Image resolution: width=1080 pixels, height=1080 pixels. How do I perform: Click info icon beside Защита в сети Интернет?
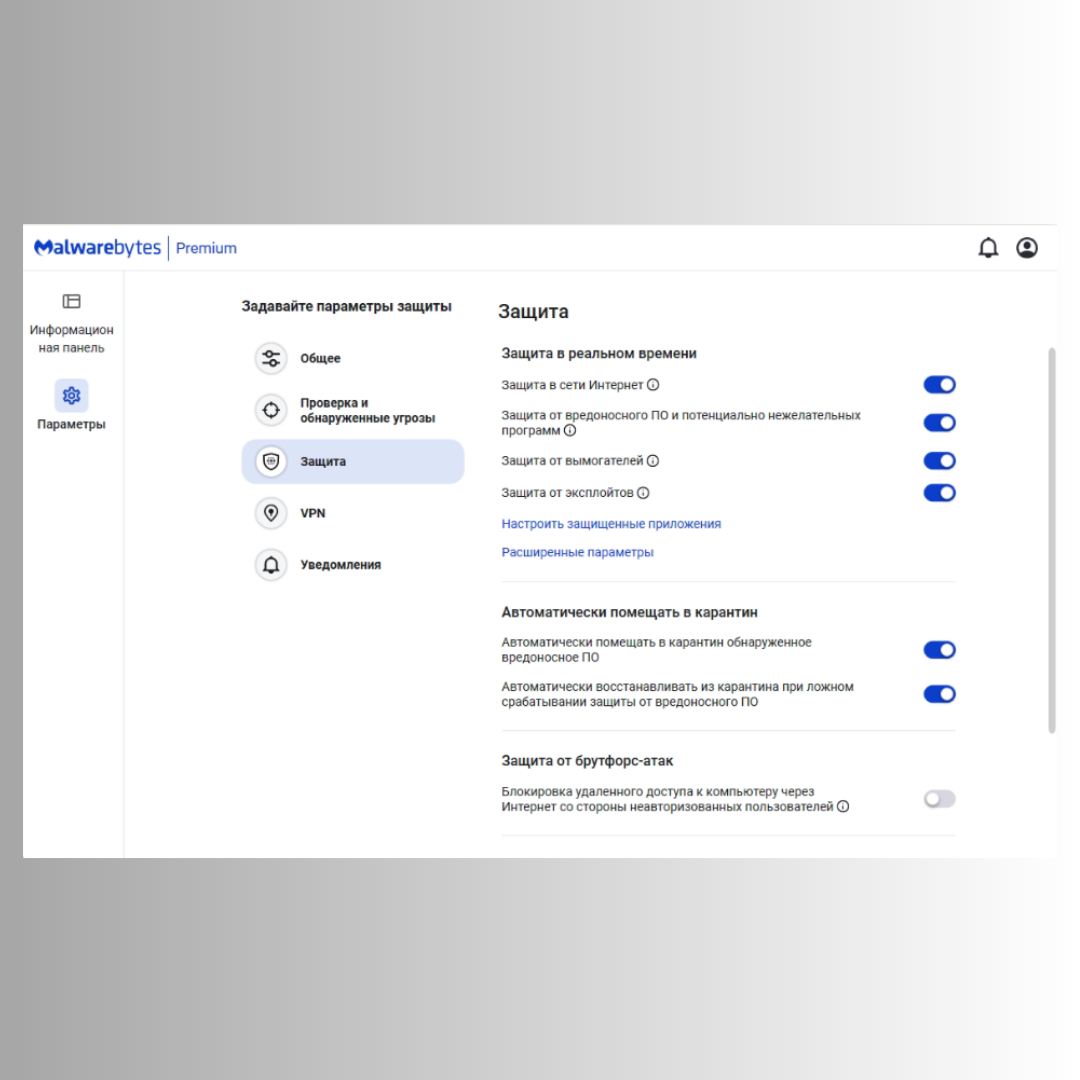click(x=653, y=385)
